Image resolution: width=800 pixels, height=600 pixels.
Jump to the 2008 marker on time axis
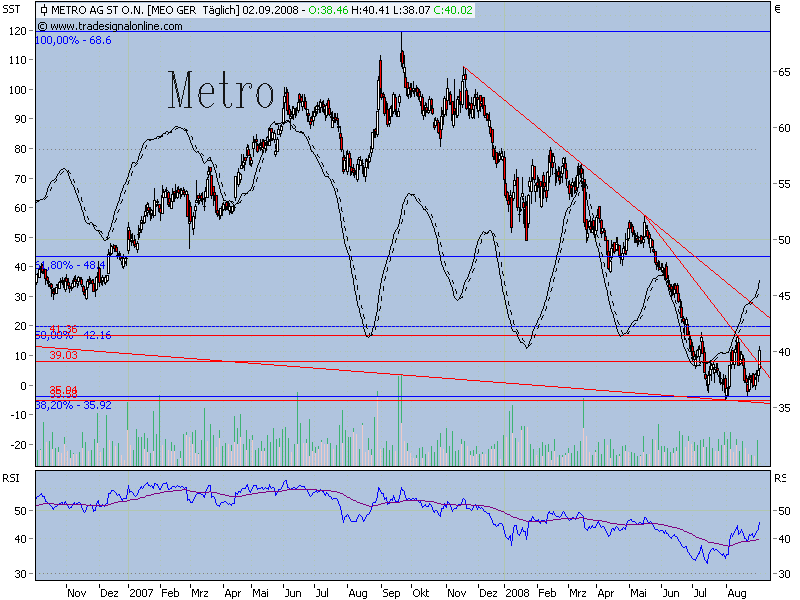(517, 592)
